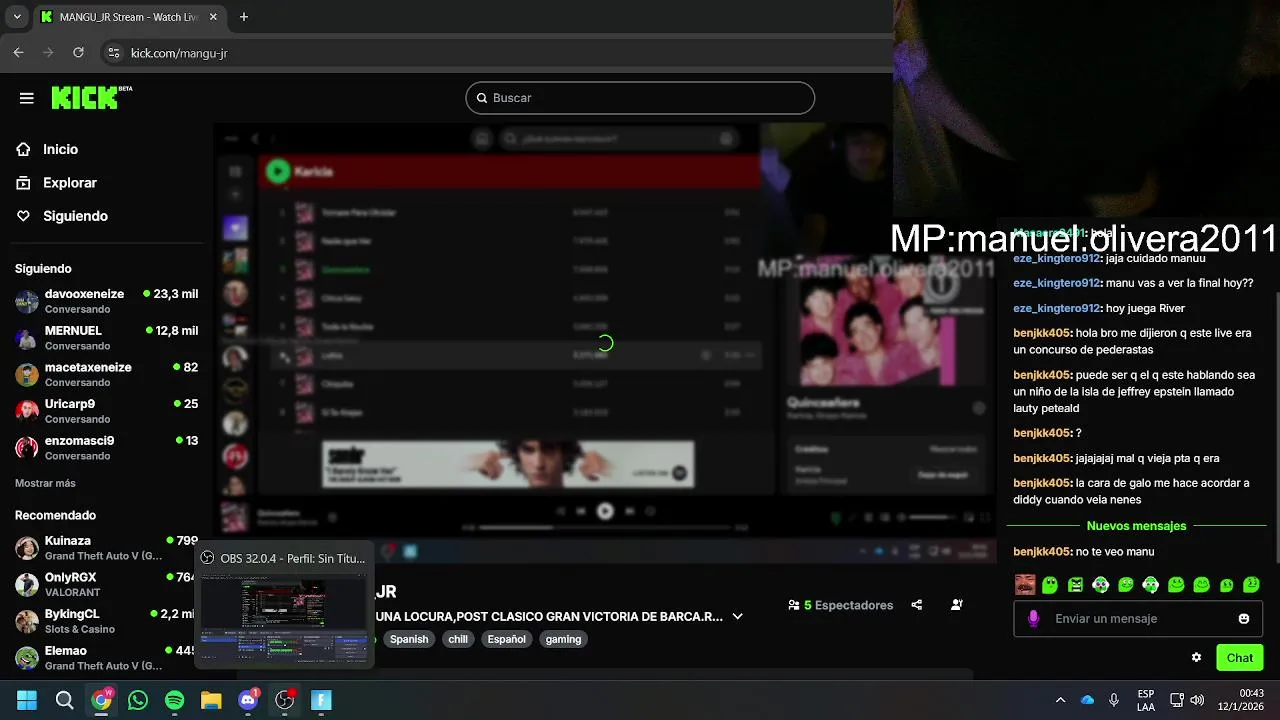Screen dimensions: 1280x720
Task: Open the emoji picker smiley
Action: (1244, 619)
